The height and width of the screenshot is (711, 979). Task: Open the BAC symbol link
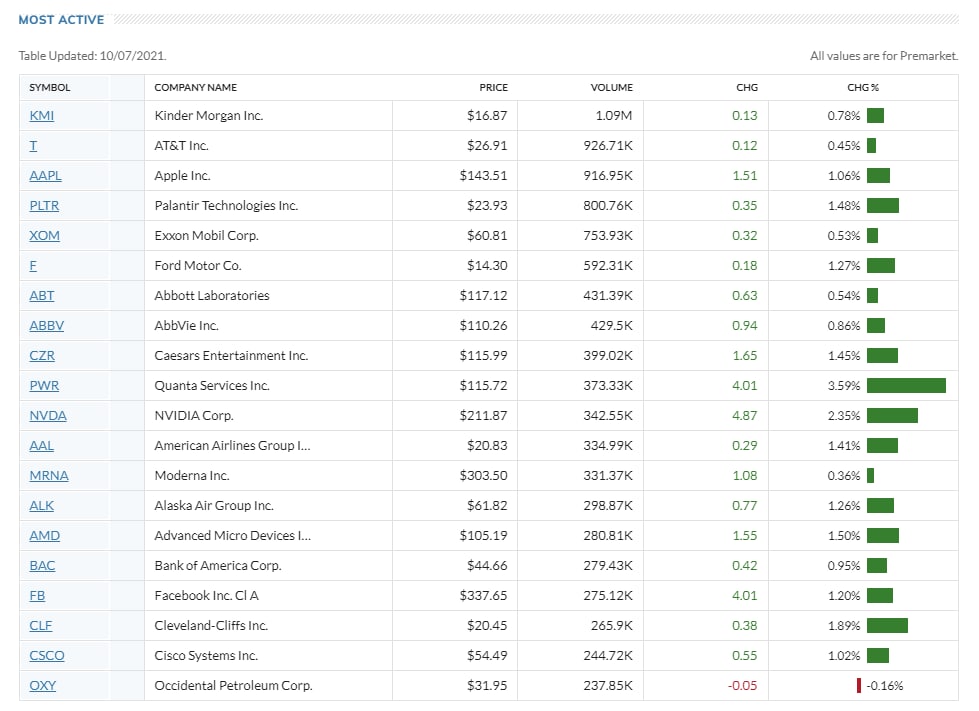(x=42, y=565)
